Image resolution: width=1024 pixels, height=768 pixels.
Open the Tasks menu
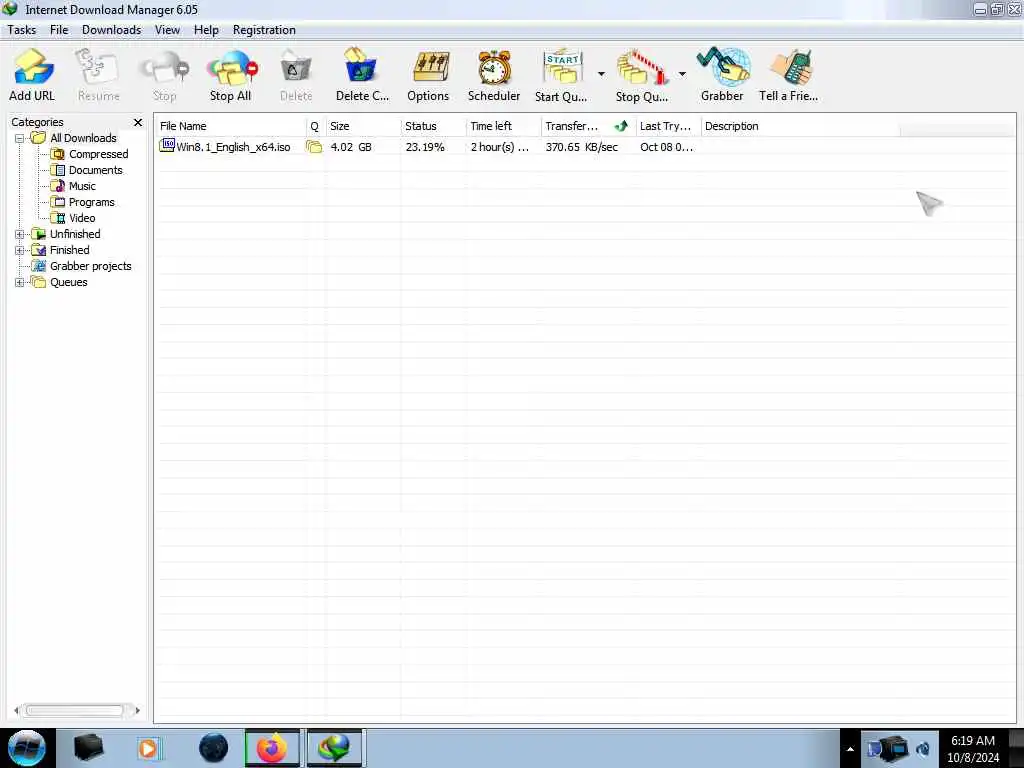tap(22, 30)
